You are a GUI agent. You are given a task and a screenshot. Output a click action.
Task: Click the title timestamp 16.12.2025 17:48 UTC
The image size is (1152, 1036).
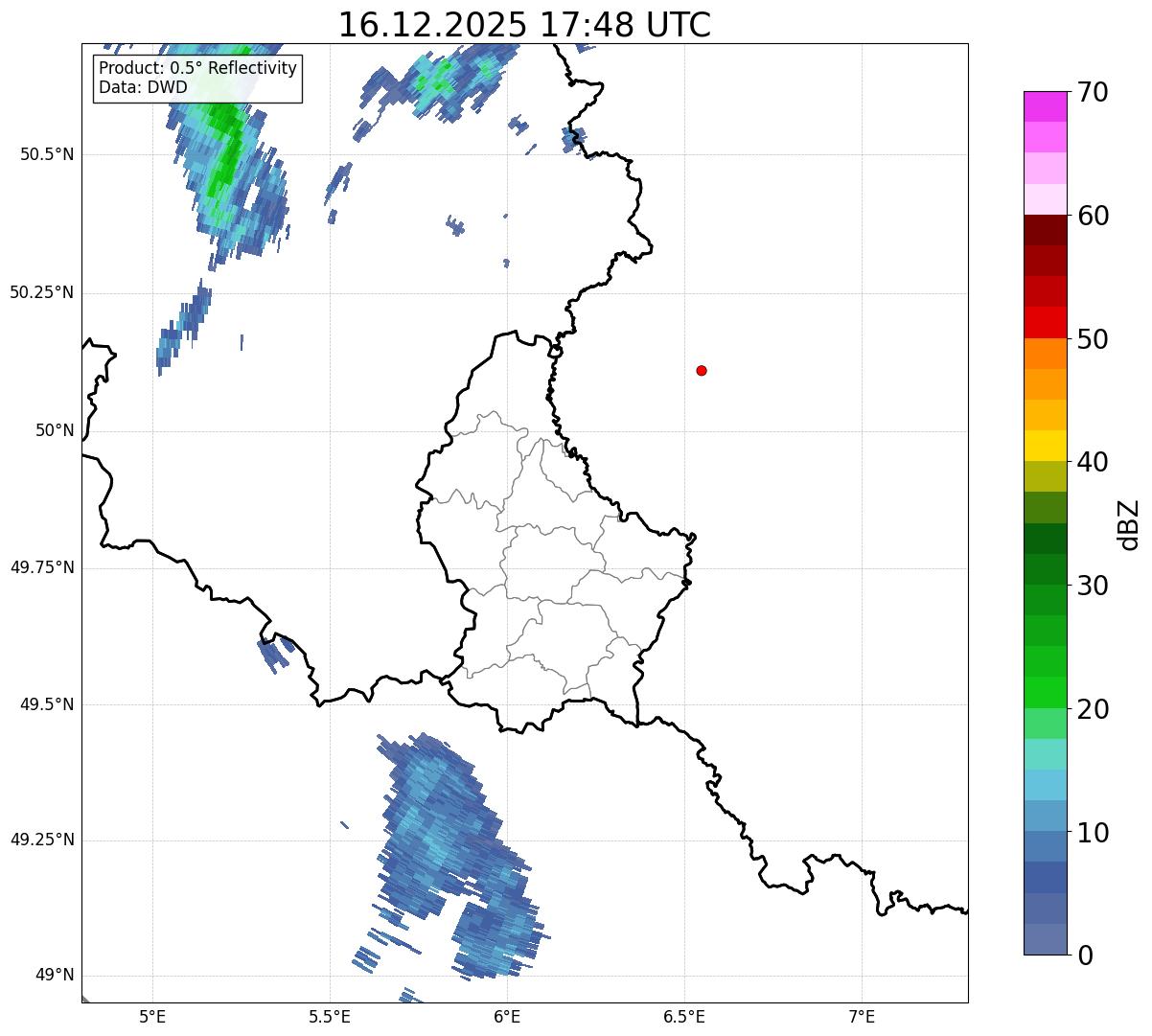(x=524, y=25)
